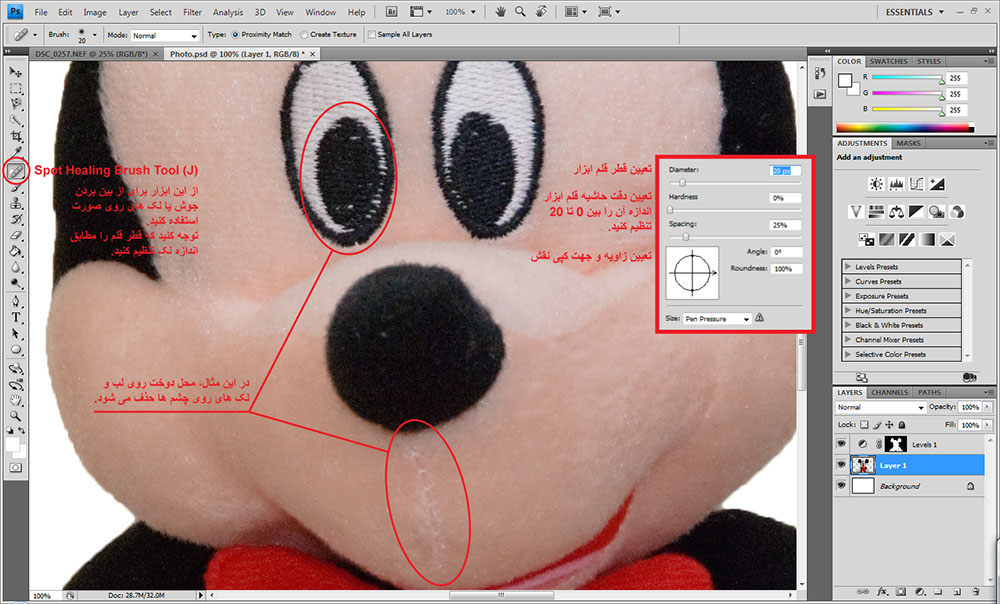Hide Layer 1 visibility eye
Viewport: 1000px width, 604px height.
click(841, 465)
